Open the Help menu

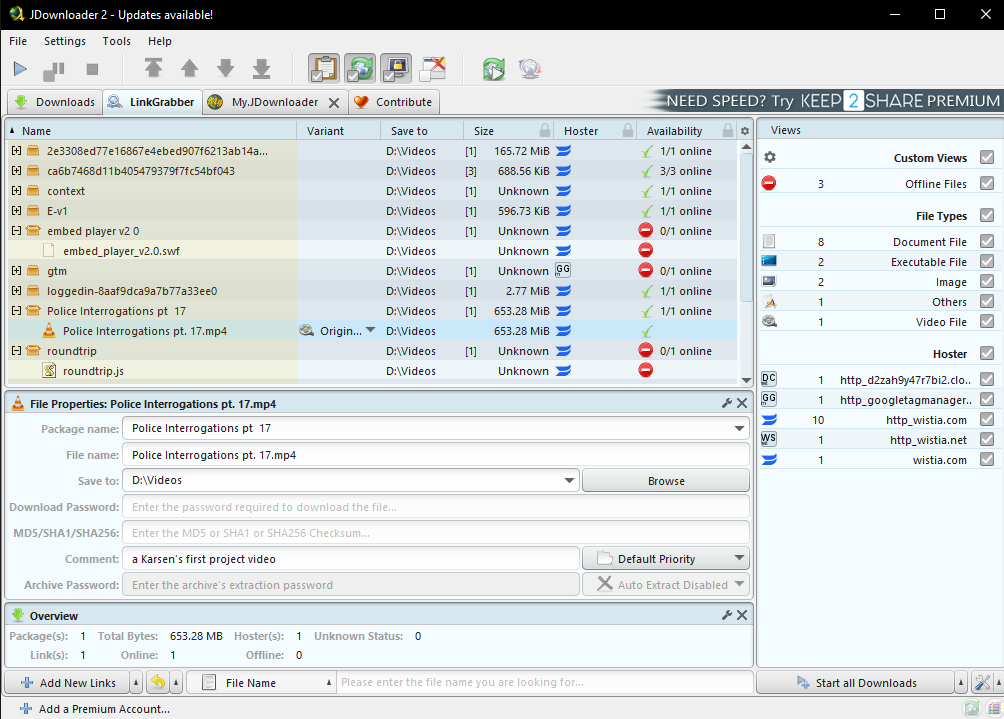(x=159, y=41)
